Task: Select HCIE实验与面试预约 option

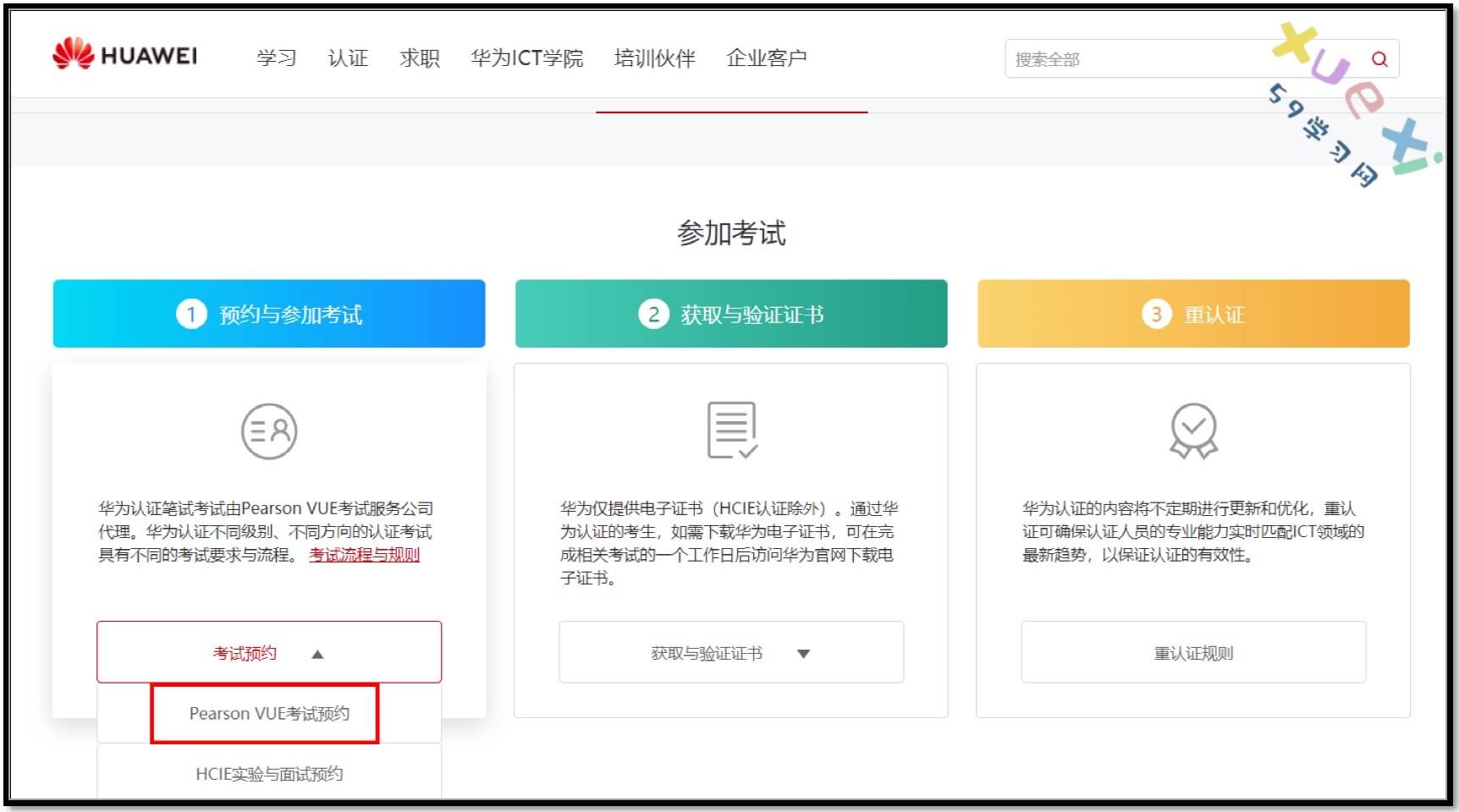Action: pos(269,774)
